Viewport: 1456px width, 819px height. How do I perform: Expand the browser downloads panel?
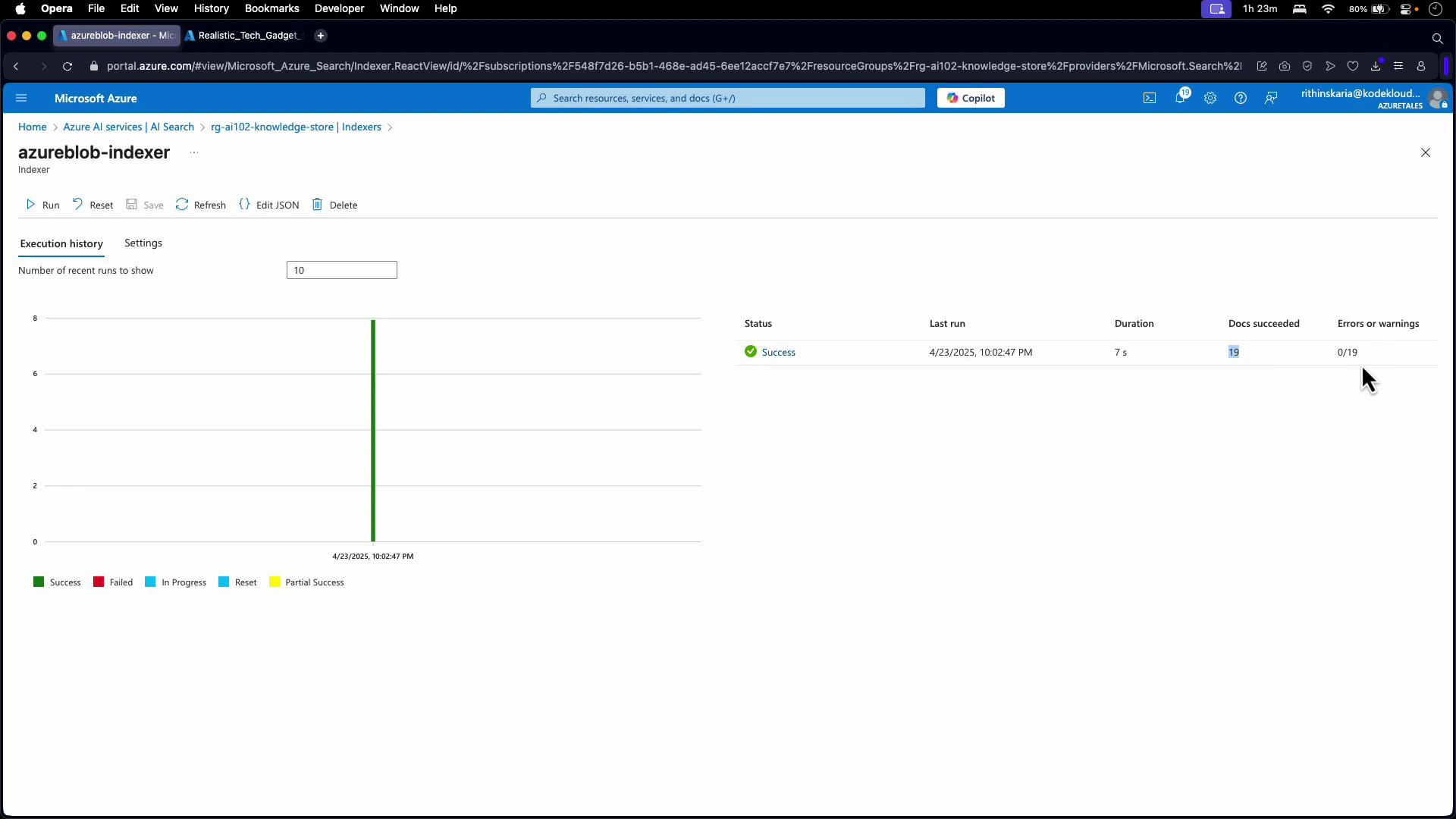coord(1376,66)
